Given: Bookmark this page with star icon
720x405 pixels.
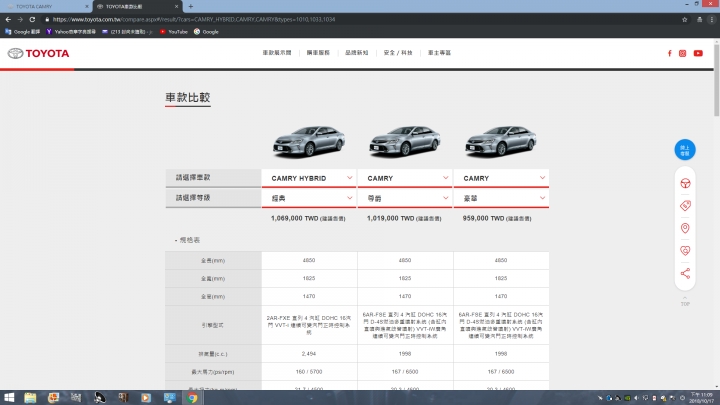Looking at the screenshot, I should point(684,19).
